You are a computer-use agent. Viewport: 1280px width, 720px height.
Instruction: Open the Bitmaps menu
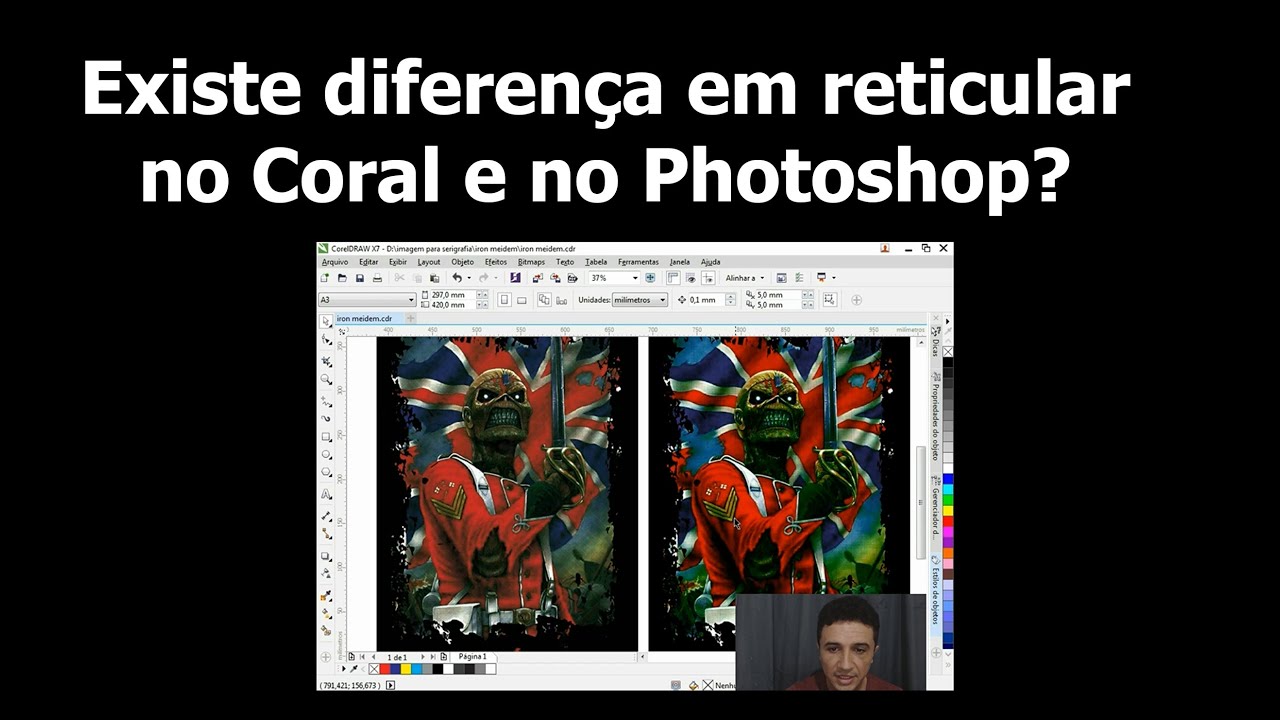(531, 262)
